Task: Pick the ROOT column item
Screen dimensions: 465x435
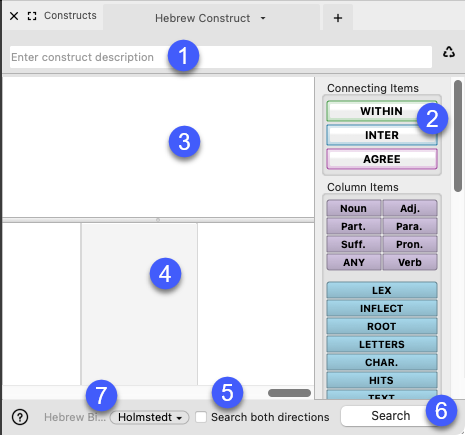Action: pos(382,326)
